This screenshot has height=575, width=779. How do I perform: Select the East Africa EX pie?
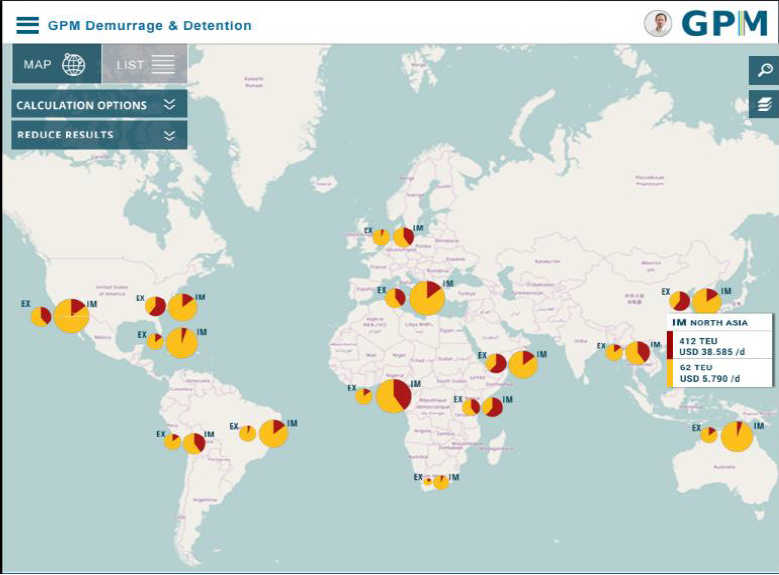click(x=471, y=407)
